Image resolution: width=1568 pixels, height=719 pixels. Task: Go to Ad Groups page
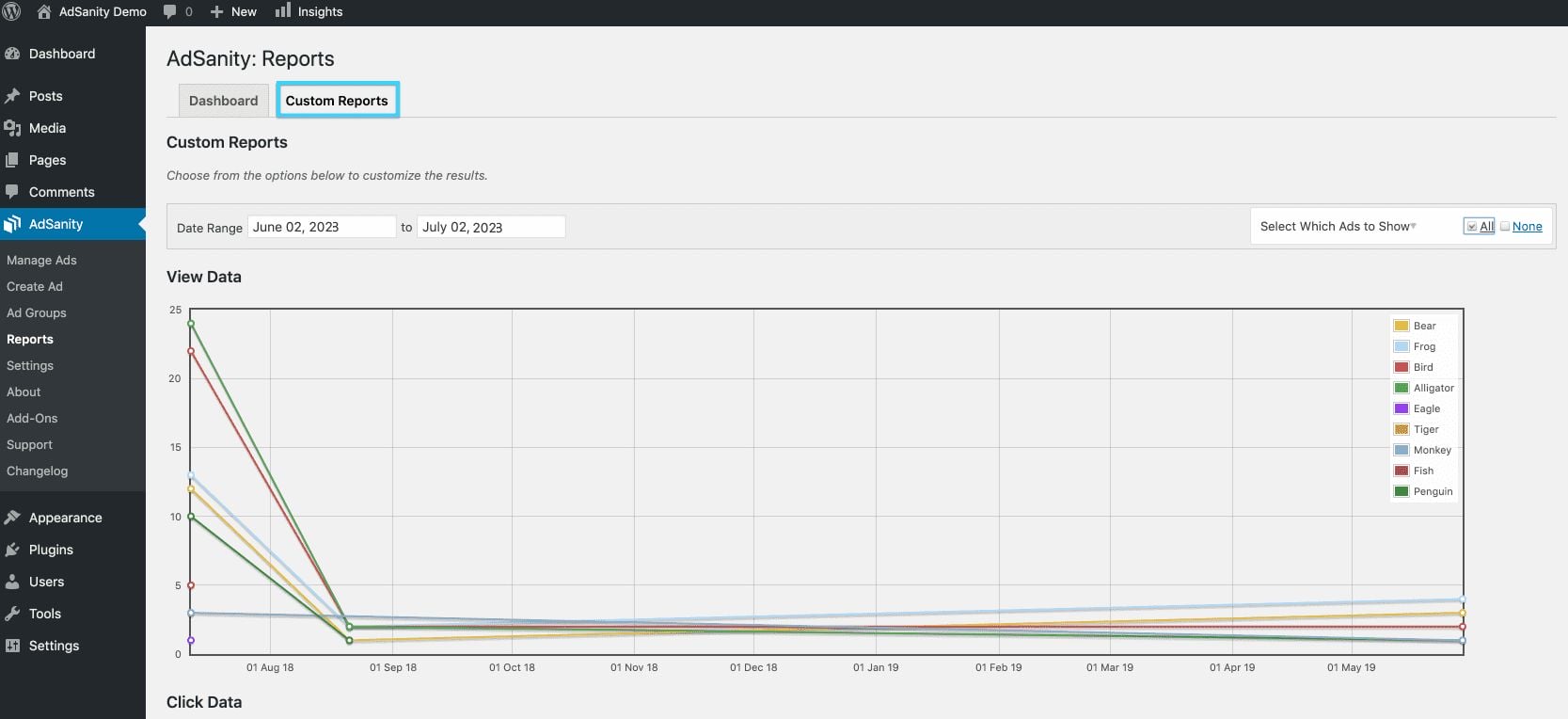pyautogui.click(x=37, y=312)
